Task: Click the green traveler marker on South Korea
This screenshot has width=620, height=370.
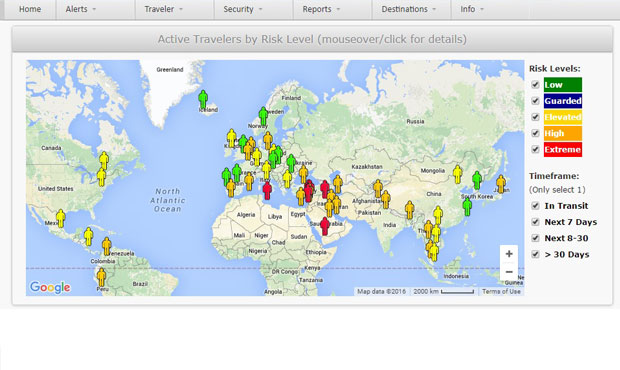Action: [477, 180]
